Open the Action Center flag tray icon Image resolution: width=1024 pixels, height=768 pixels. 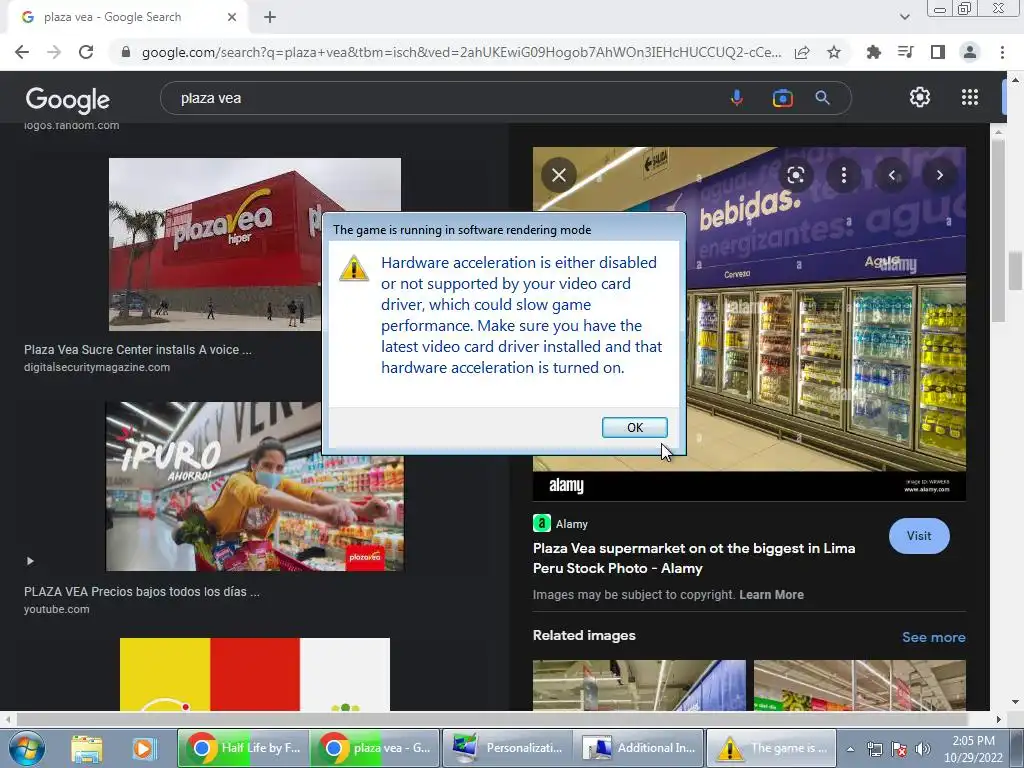[899, 749]
